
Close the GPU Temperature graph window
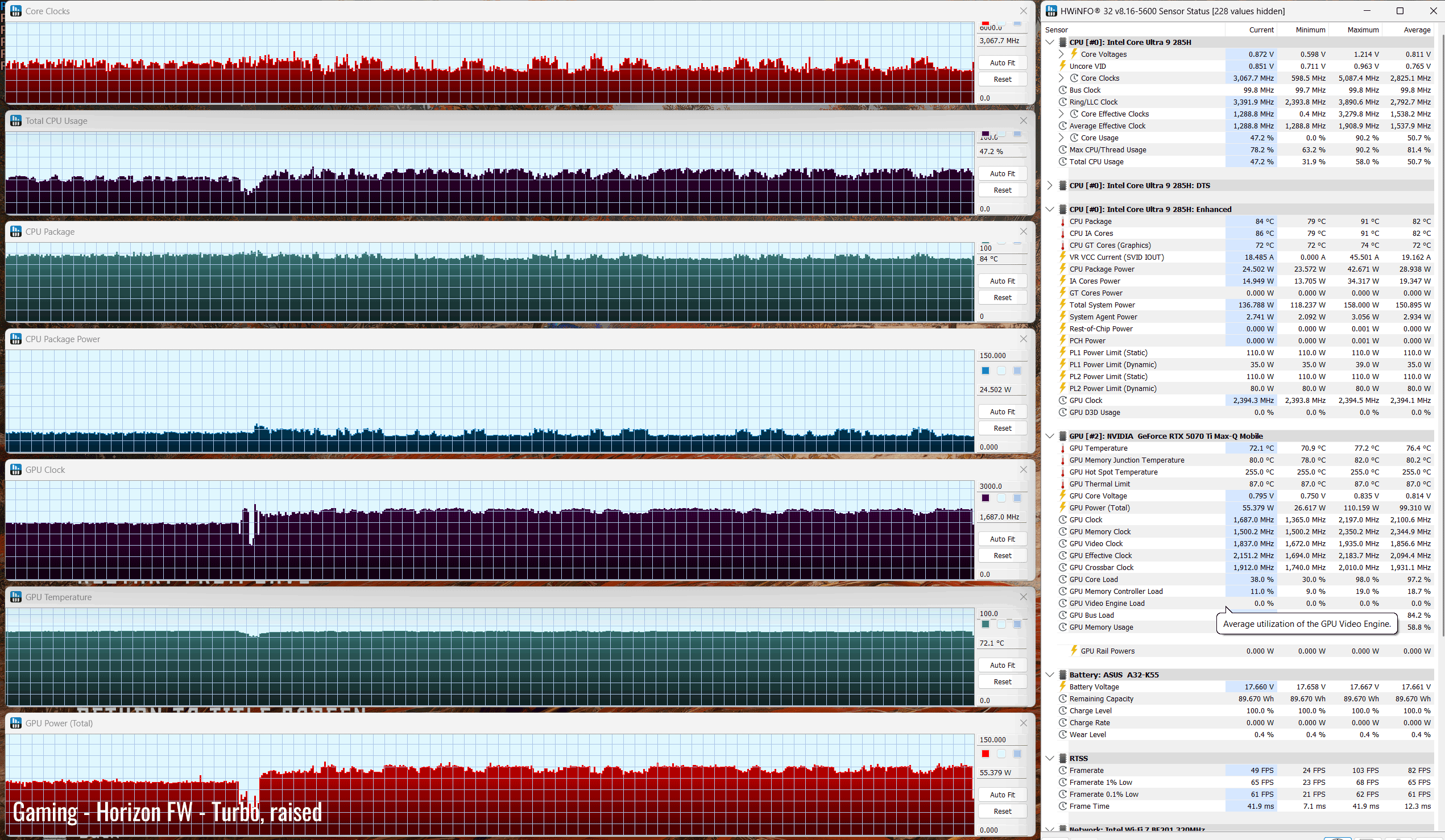click(1024, 597)
